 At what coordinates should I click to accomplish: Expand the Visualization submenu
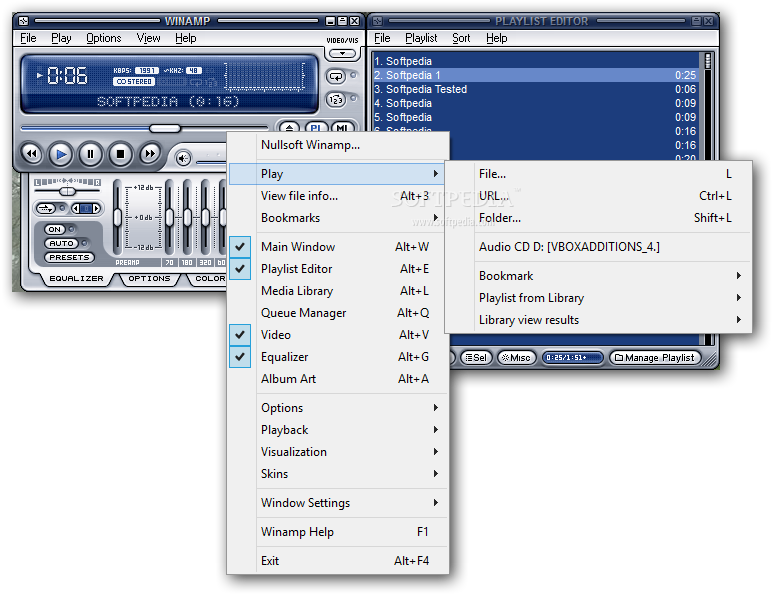coord(338,452)
